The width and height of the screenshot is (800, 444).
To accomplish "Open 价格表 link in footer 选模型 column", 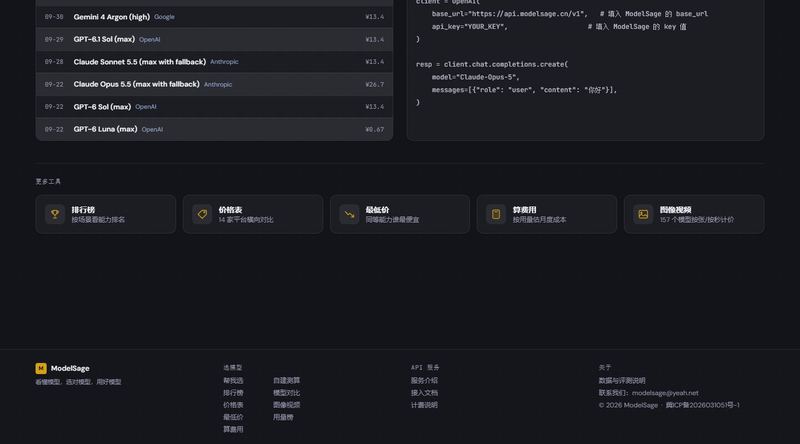I will coord(233,405).
